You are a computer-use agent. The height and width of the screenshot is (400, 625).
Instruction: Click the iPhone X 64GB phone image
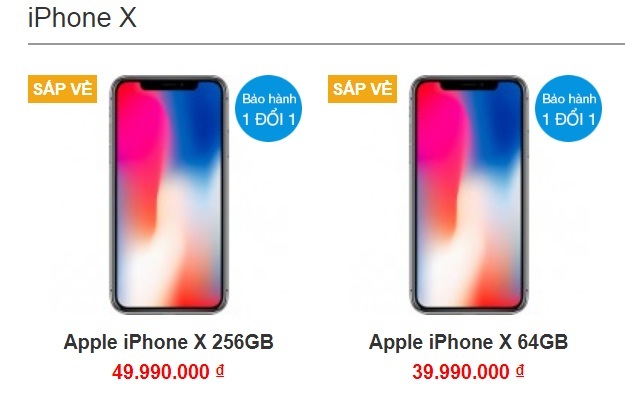click(469, 194)
